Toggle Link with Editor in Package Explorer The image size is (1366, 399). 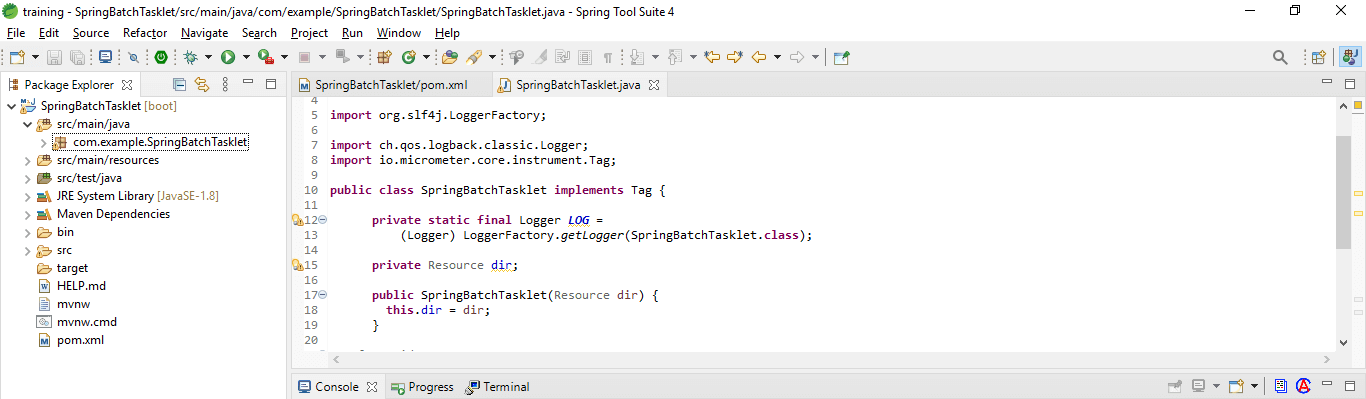202,85
